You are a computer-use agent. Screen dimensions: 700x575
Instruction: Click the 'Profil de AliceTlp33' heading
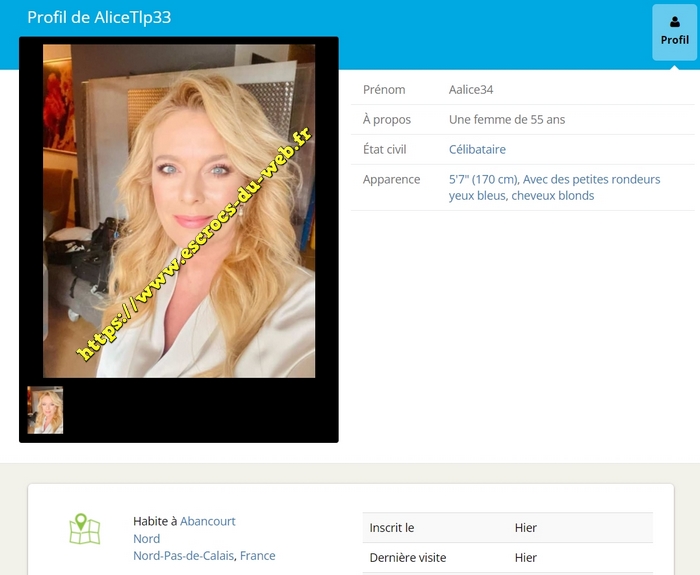tap(99, 18)
